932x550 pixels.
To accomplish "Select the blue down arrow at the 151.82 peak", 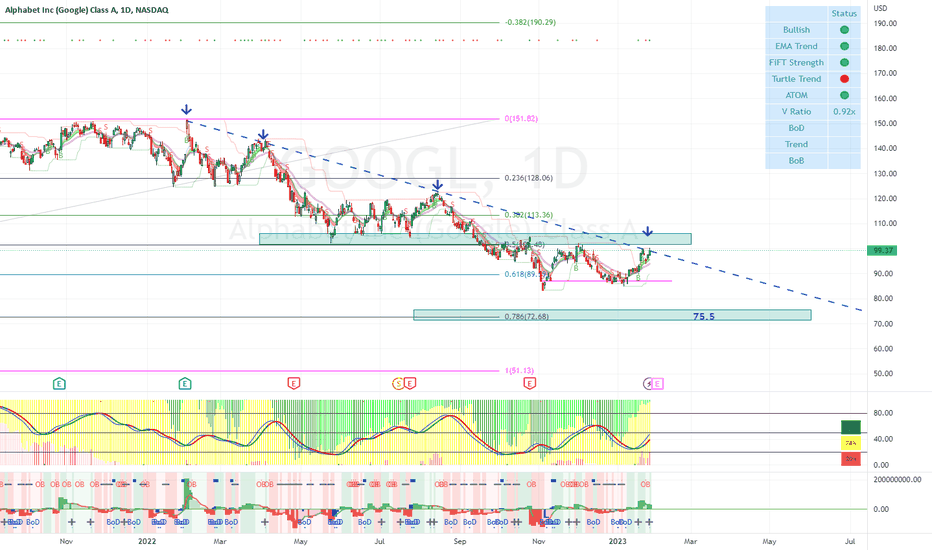I will (x=187, y=110).
